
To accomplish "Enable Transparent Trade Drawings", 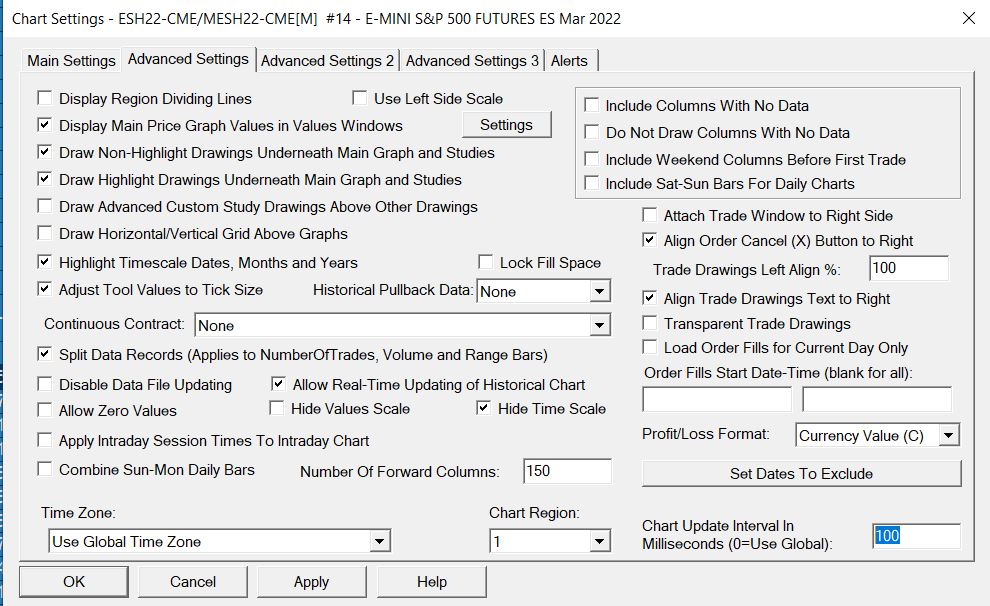I will point(650,323).
